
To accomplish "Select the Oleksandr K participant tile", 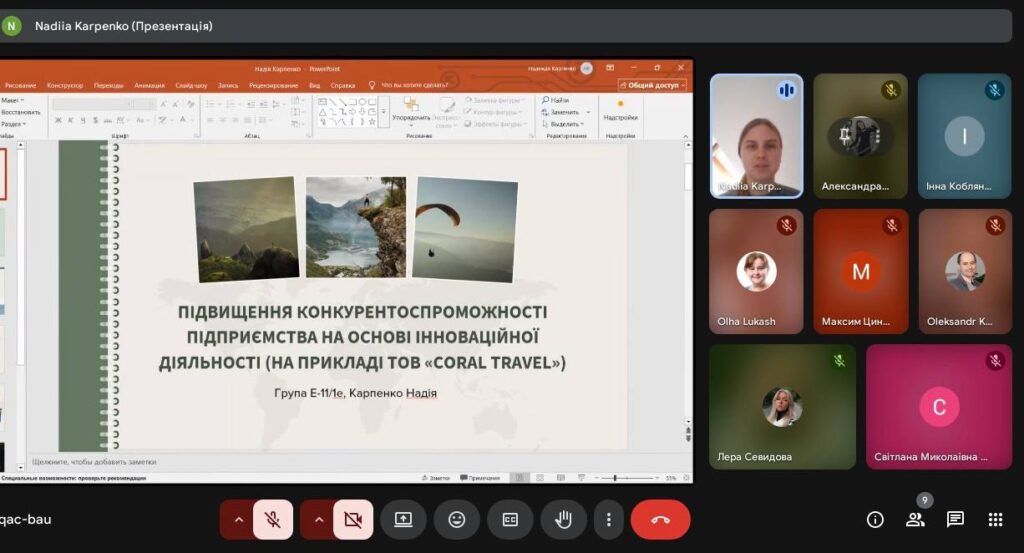I will [x=965, y=271].
